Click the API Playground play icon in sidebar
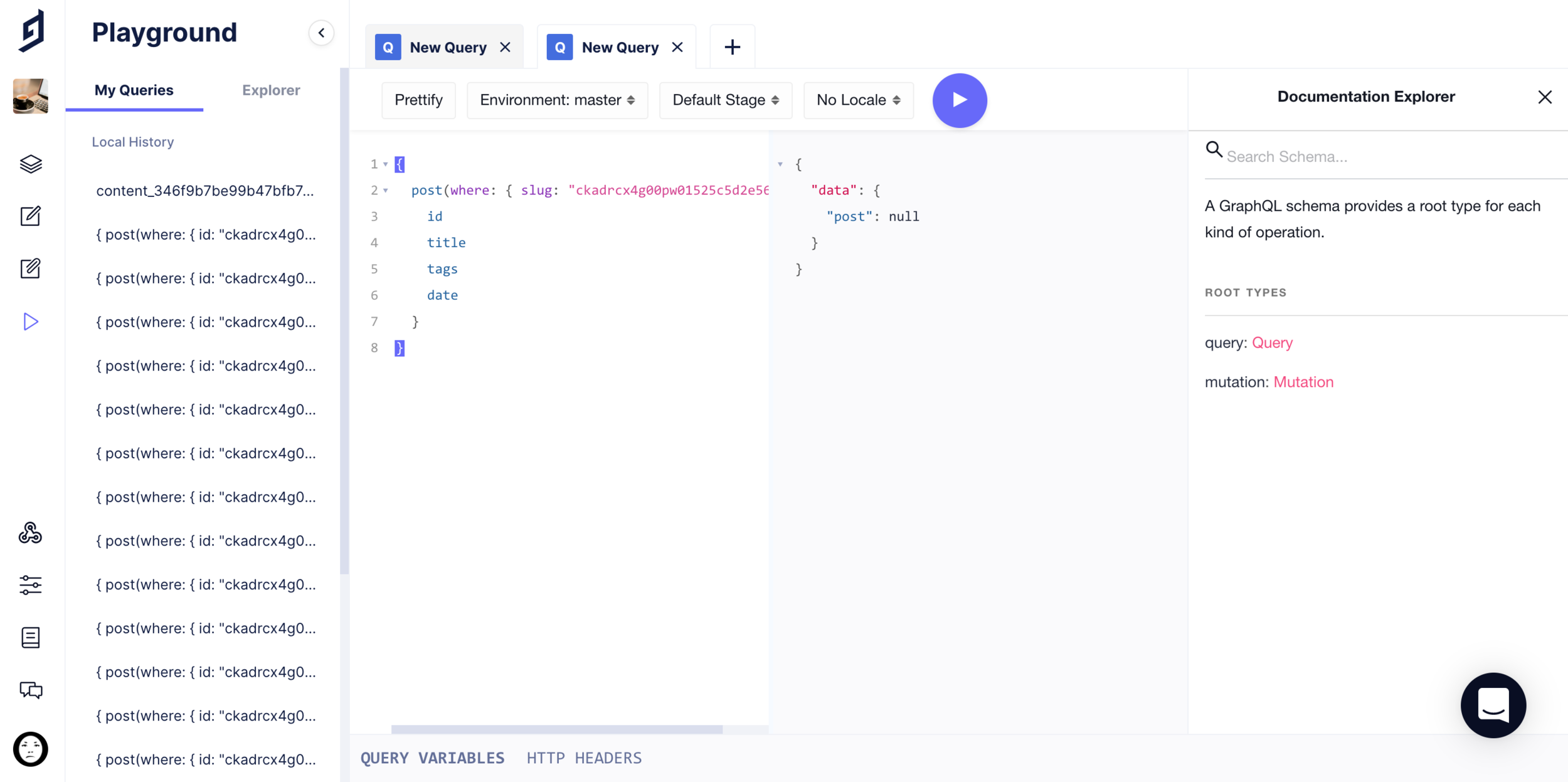This screenshot has width=1568, height=782. 30,322
